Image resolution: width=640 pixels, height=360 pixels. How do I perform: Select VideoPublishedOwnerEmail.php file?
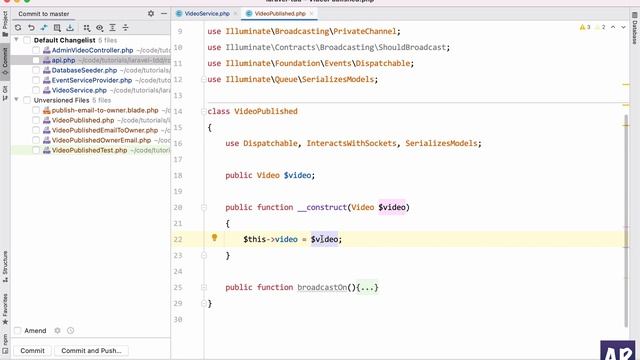pos(101,140)
